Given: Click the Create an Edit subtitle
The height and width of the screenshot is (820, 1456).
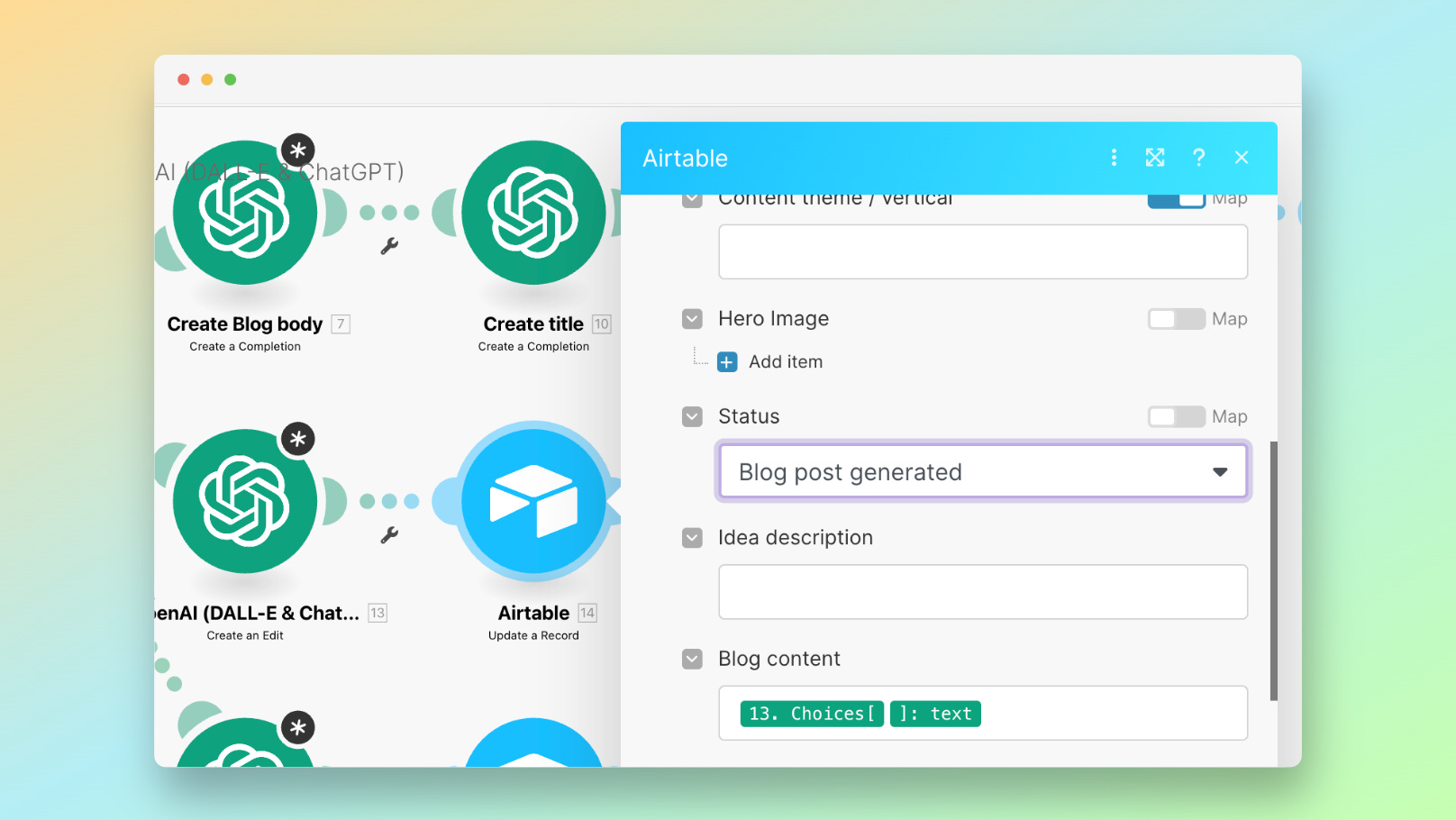Looking at the screenshot, I should click(x=245, y=636).
